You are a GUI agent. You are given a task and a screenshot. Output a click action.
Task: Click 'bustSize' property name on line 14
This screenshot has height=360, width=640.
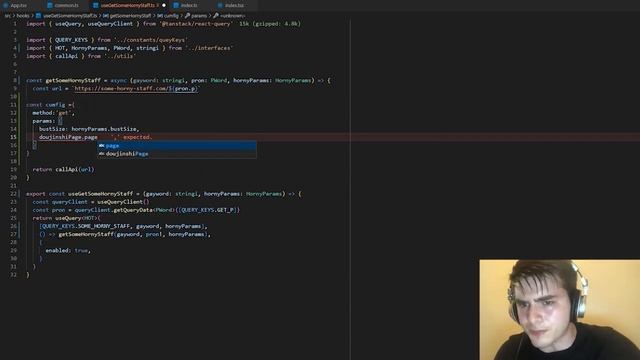[52, 129]
